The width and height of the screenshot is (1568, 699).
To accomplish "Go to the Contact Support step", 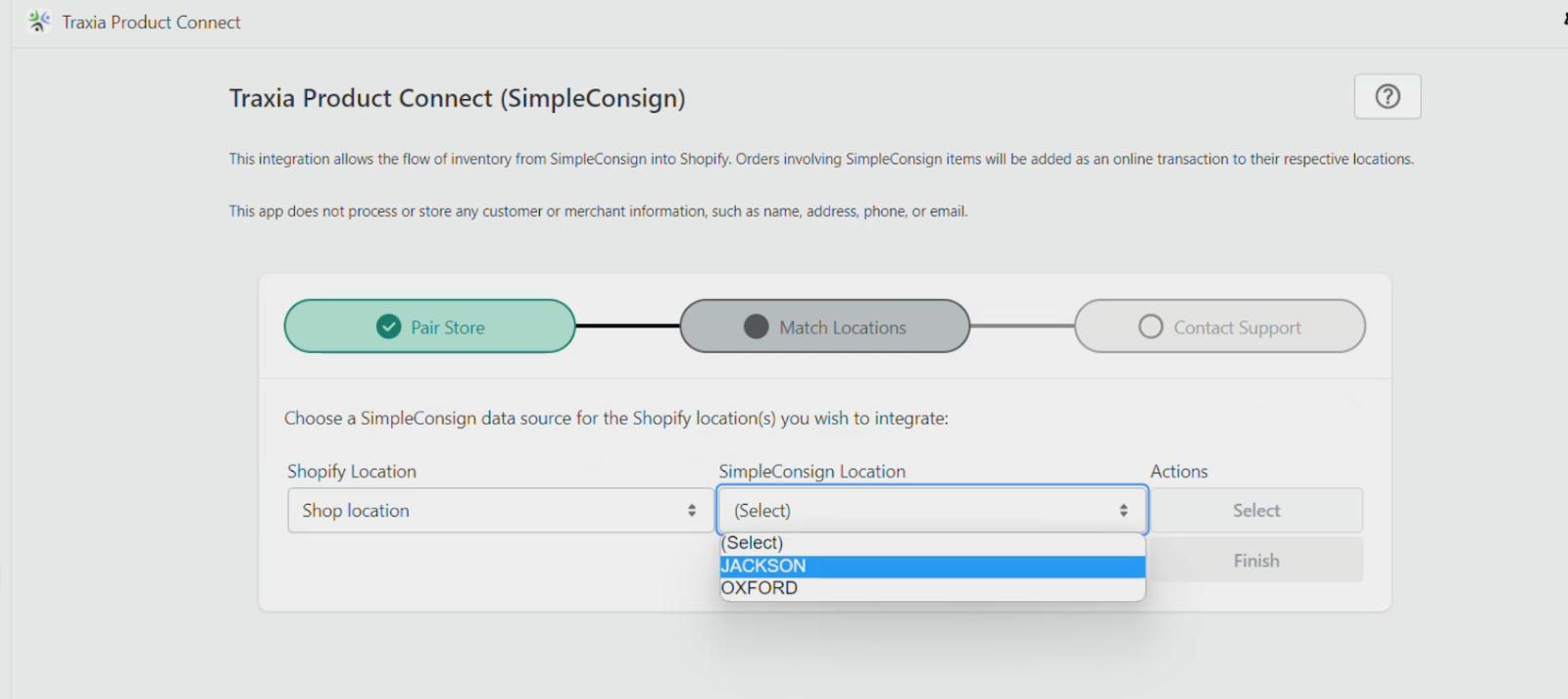I will click(x=1220, y=326).
